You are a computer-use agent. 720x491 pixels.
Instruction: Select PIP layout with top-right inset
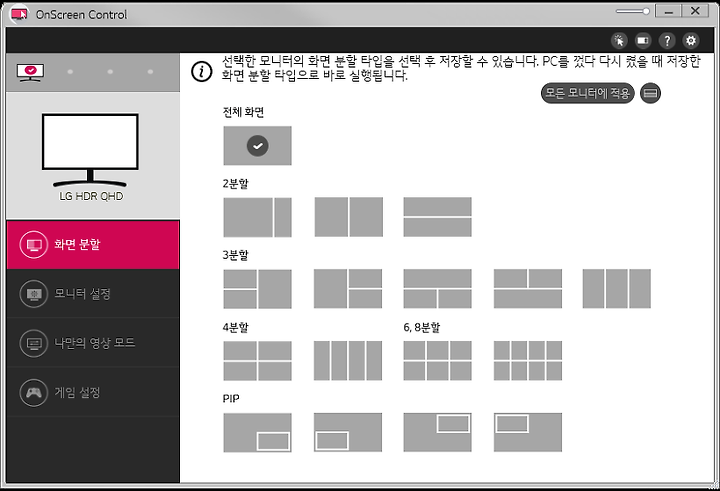tap(438, 433)
